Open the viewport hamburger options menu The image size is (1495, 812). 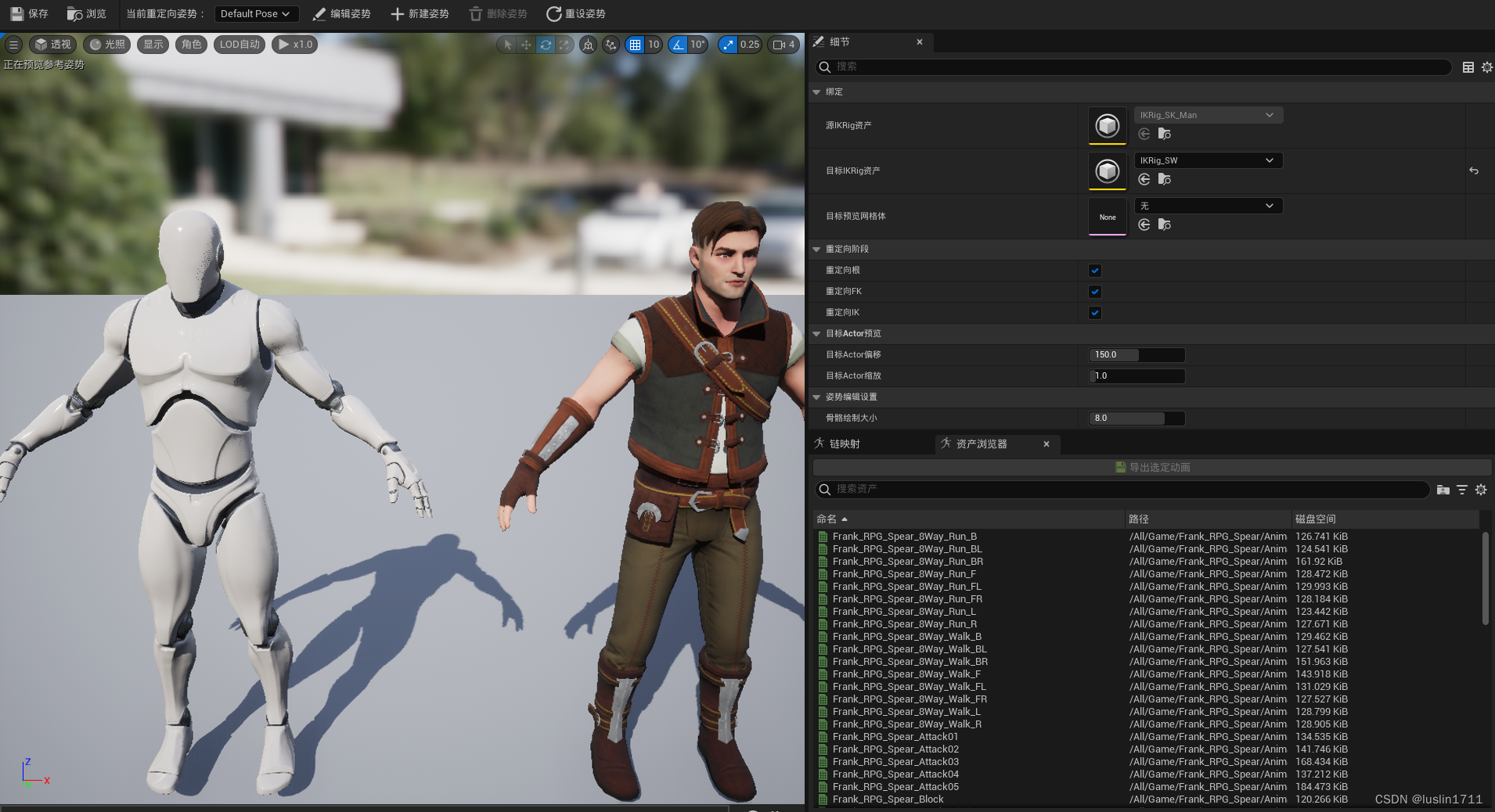coord(13,45)
